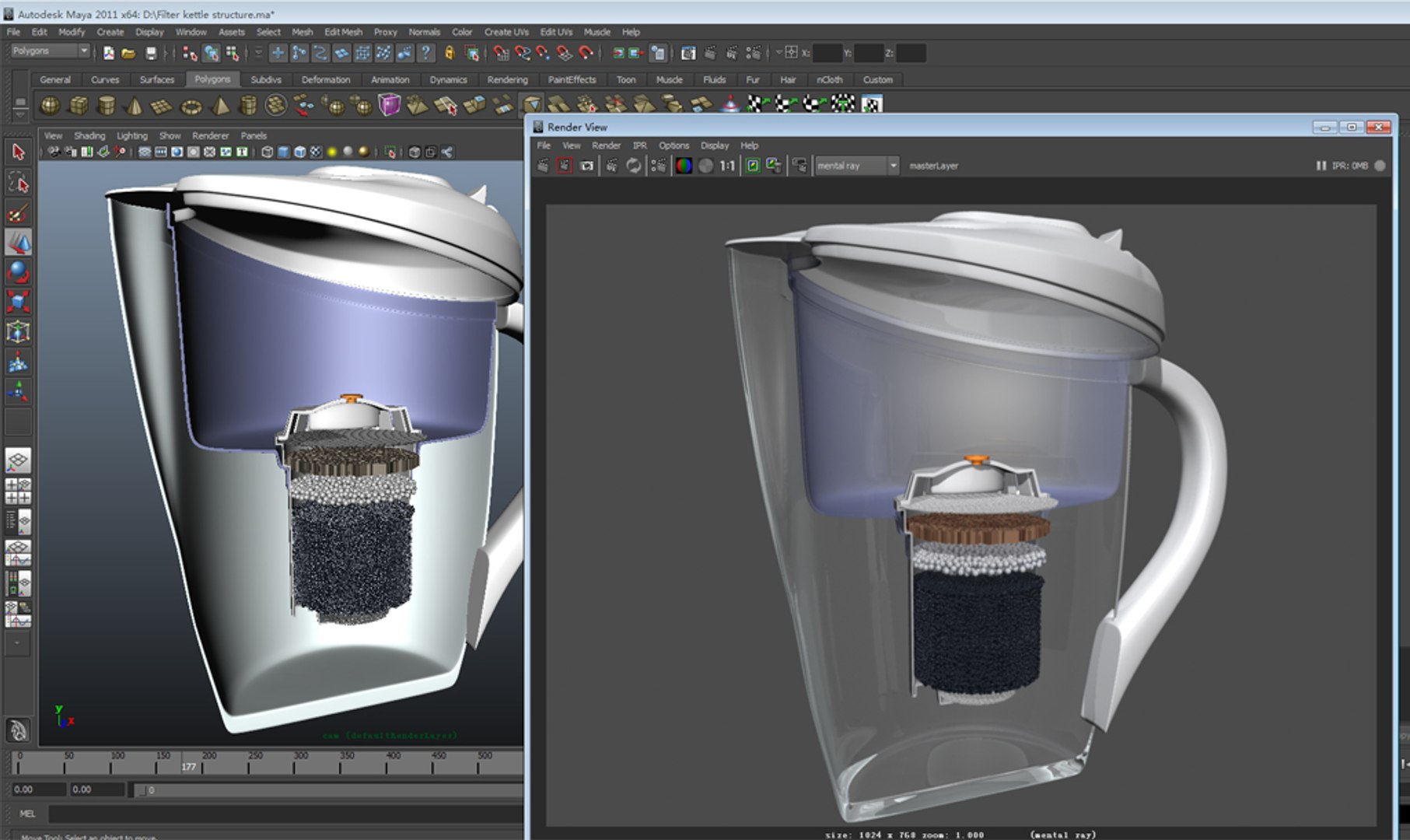Open the mental ray renderer dropdown
1410x840 pixels.
point(858,166)
